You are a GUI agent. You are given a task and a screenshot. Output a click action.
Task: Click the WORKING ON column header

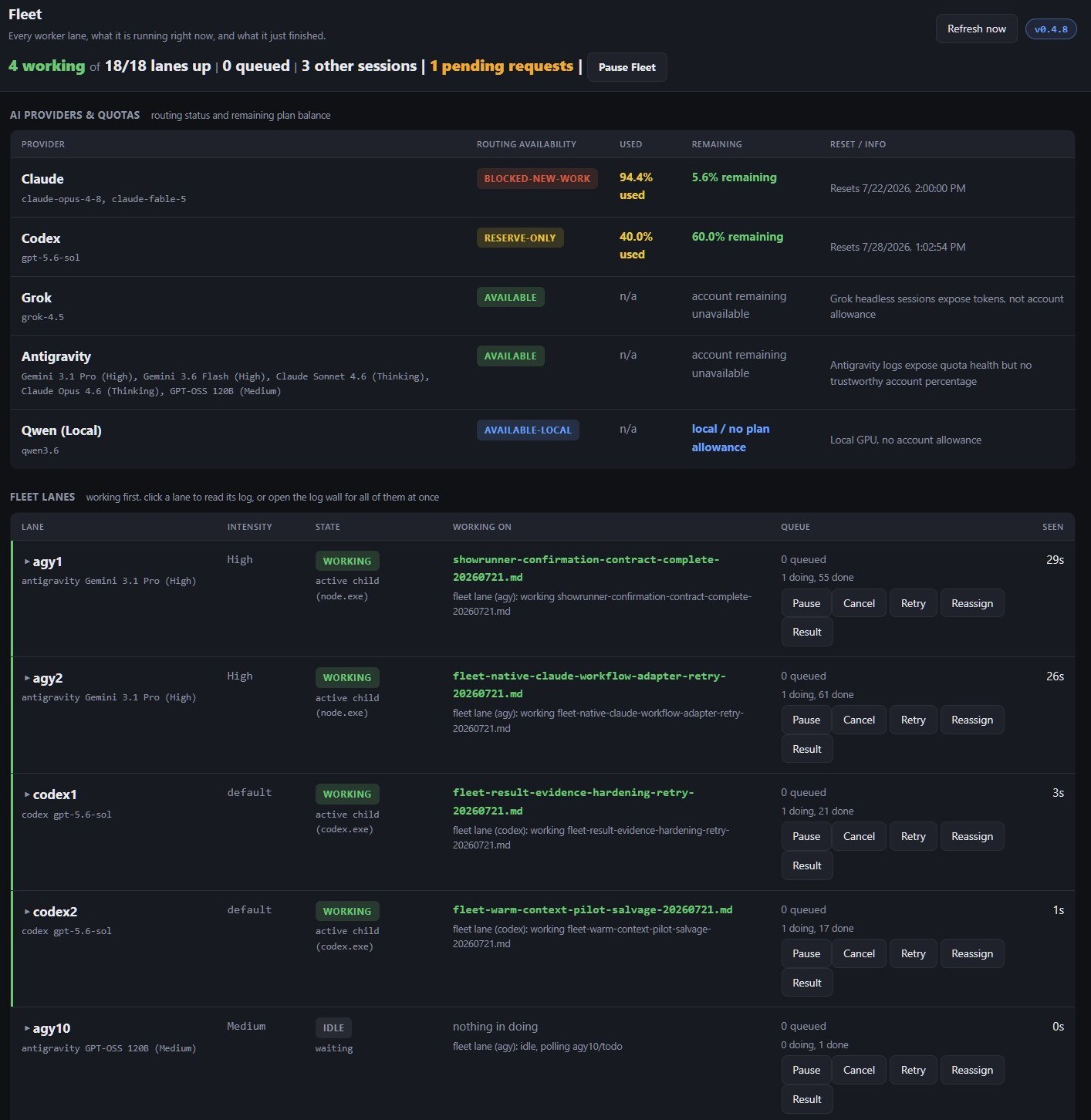pos(482,527)
